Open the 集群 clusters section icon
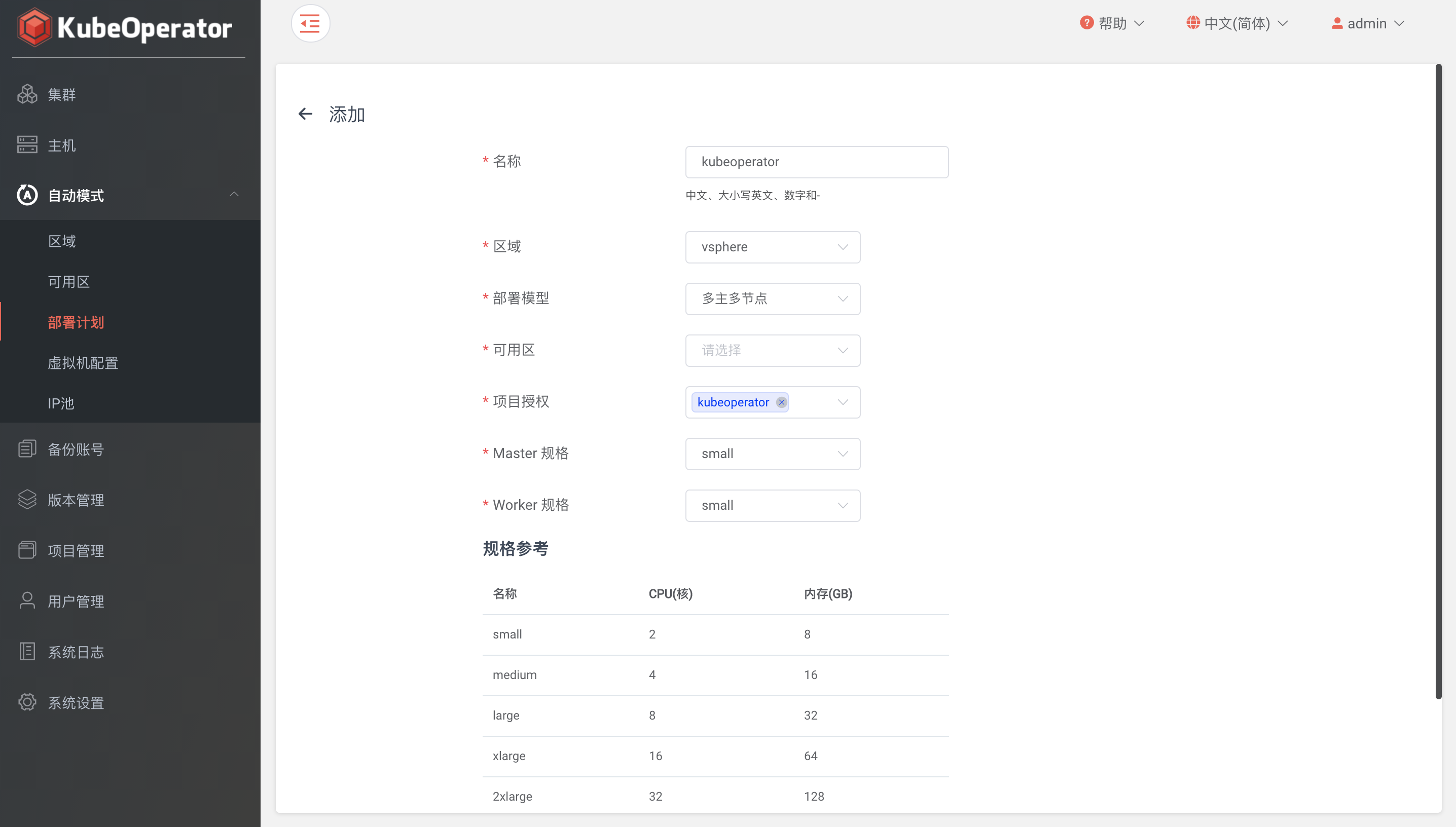Viewport: 1456px width, 827px height. pos(27,94)
